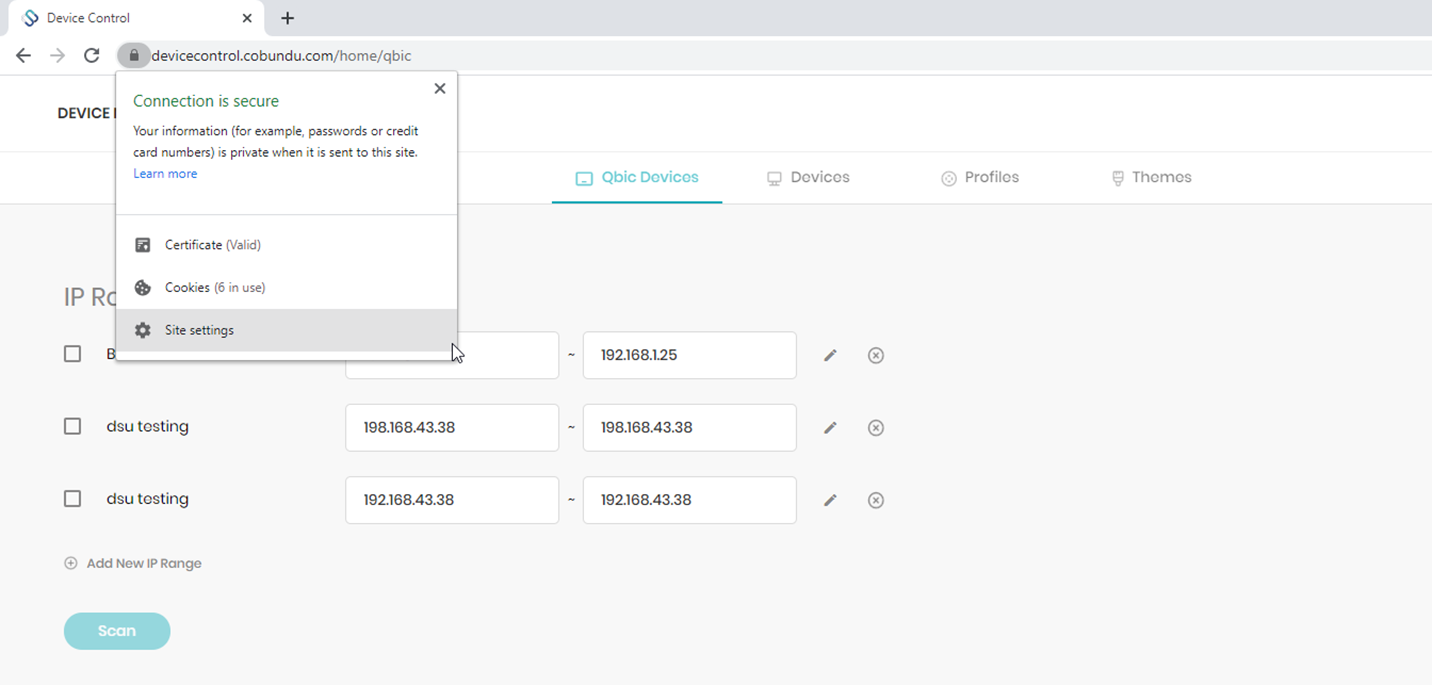Click the end IP field showing 192.168.1.25
The width and height of the screenshot is (1432, 685).
(x=690, y=355)
